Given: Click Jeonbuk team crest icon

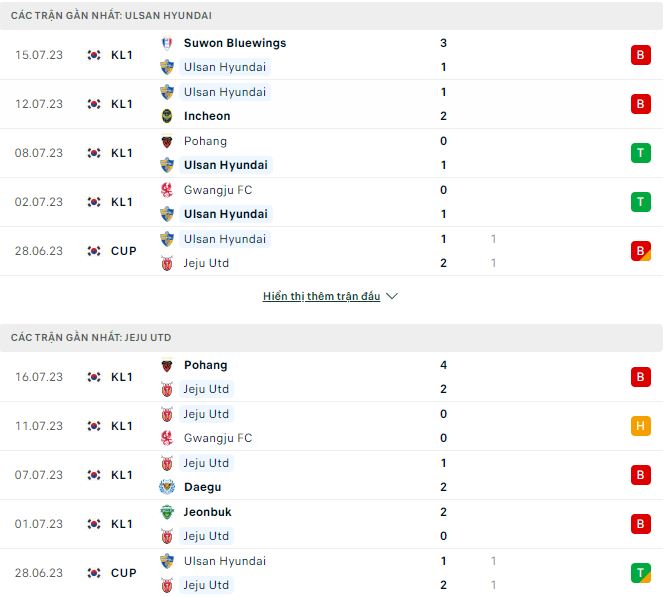Looking at the screenshot, I should coord(167,511).
